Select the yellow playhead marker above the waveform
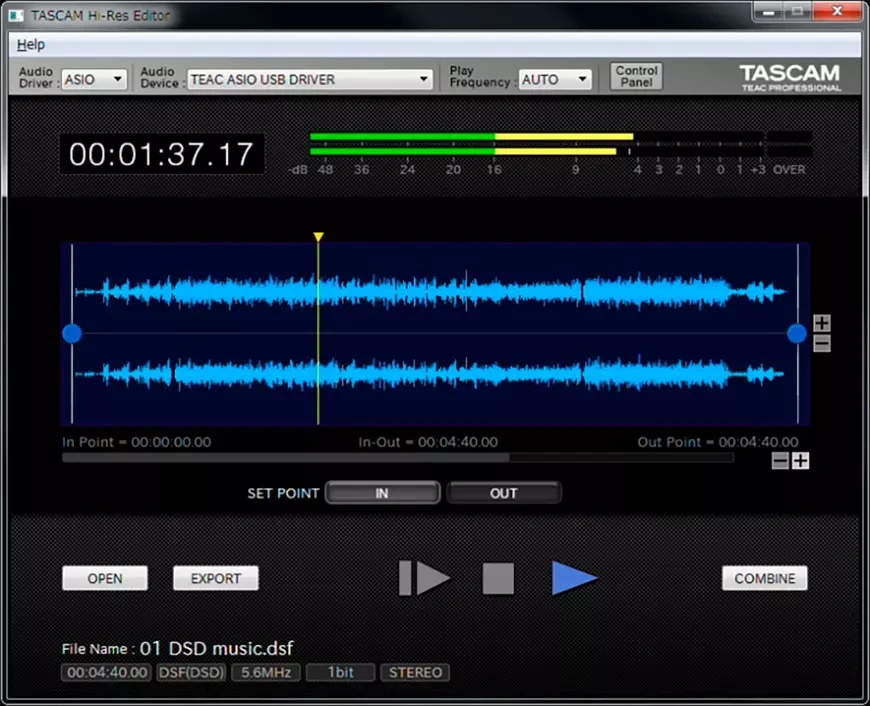 [318, 236]
